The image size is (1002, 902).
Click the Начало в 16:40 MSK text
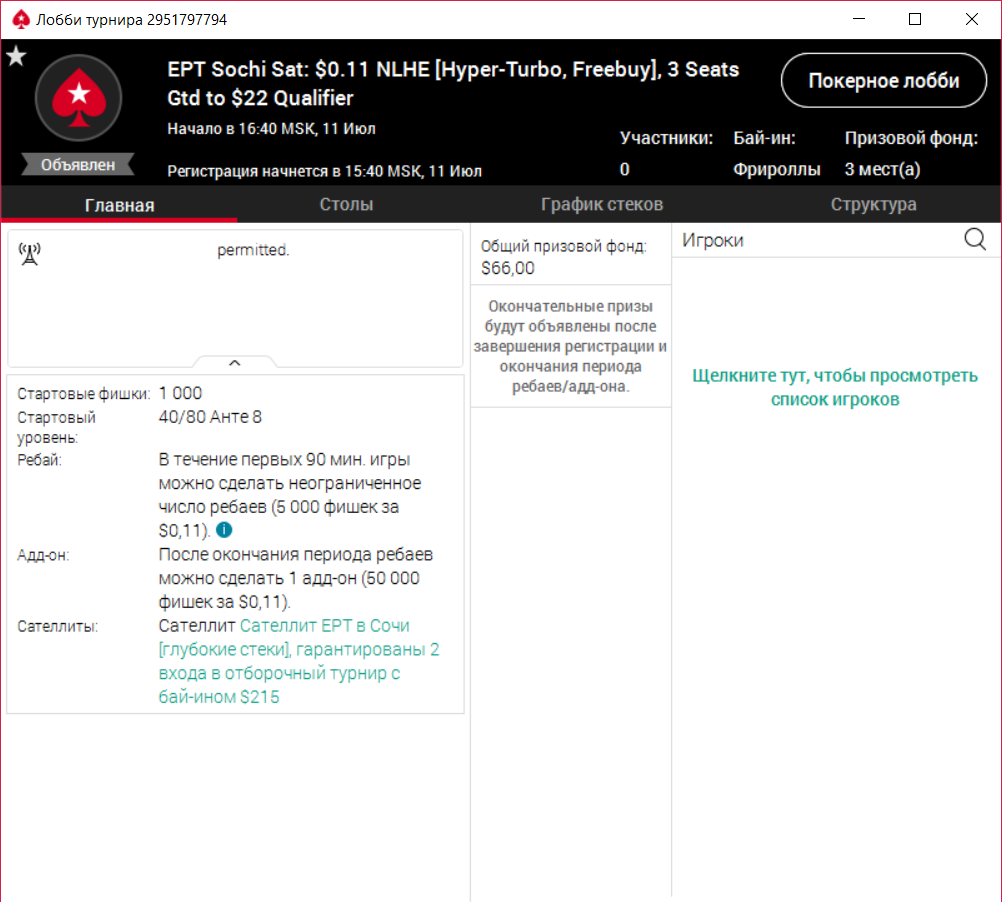(x=272, y=128)
